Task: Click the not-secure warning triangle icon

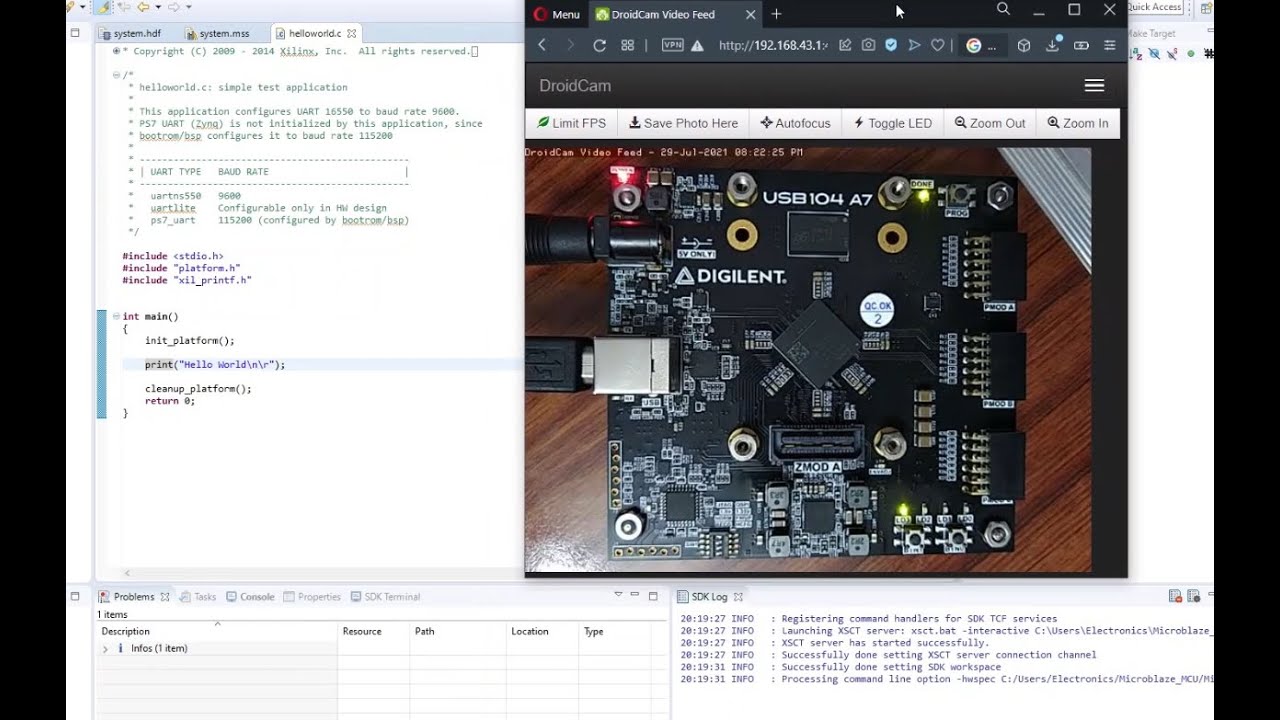Action: click(697, 45)
